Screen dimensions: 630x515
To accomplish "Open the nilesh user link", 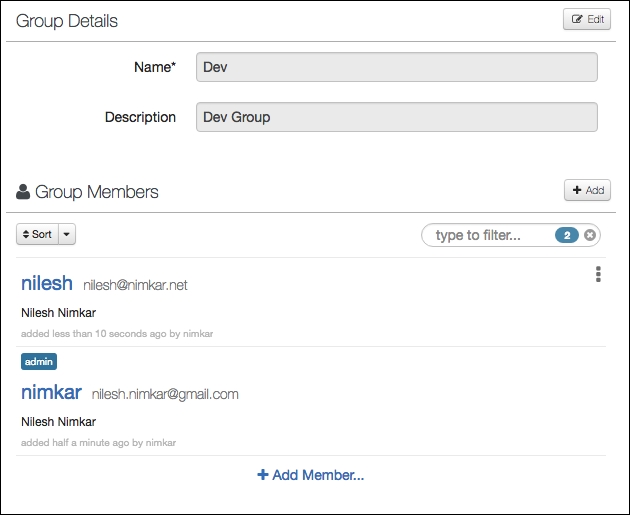I will [47, 283].
